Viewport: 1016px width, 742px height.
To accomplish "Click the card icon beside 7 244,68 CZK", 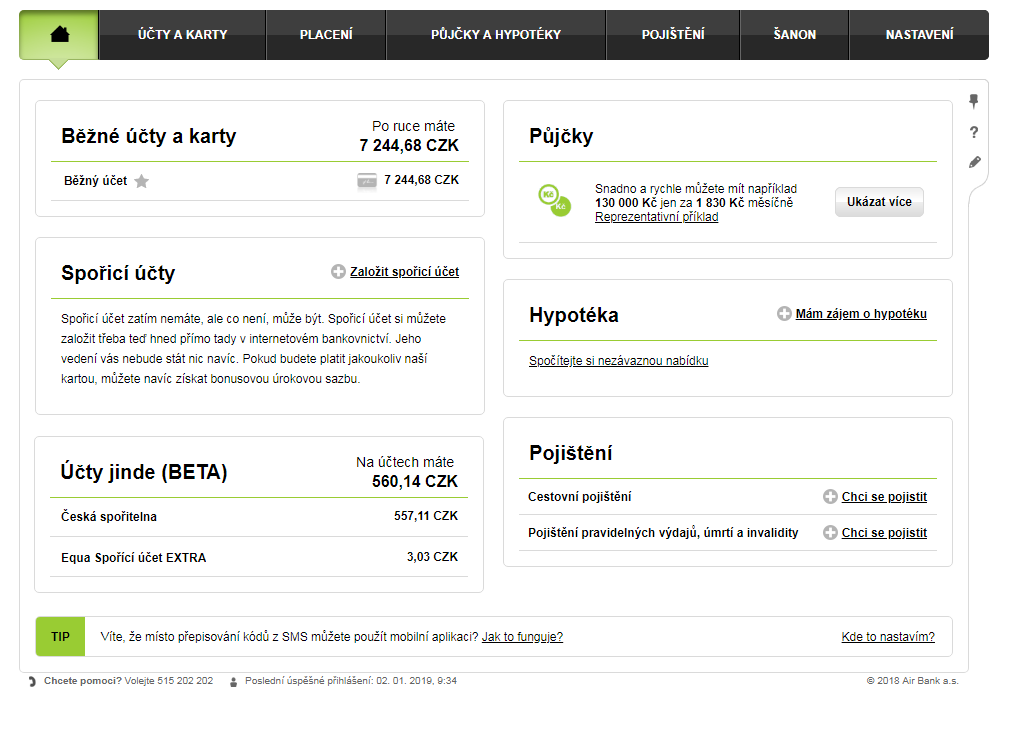I will click(x=367, y=180).
